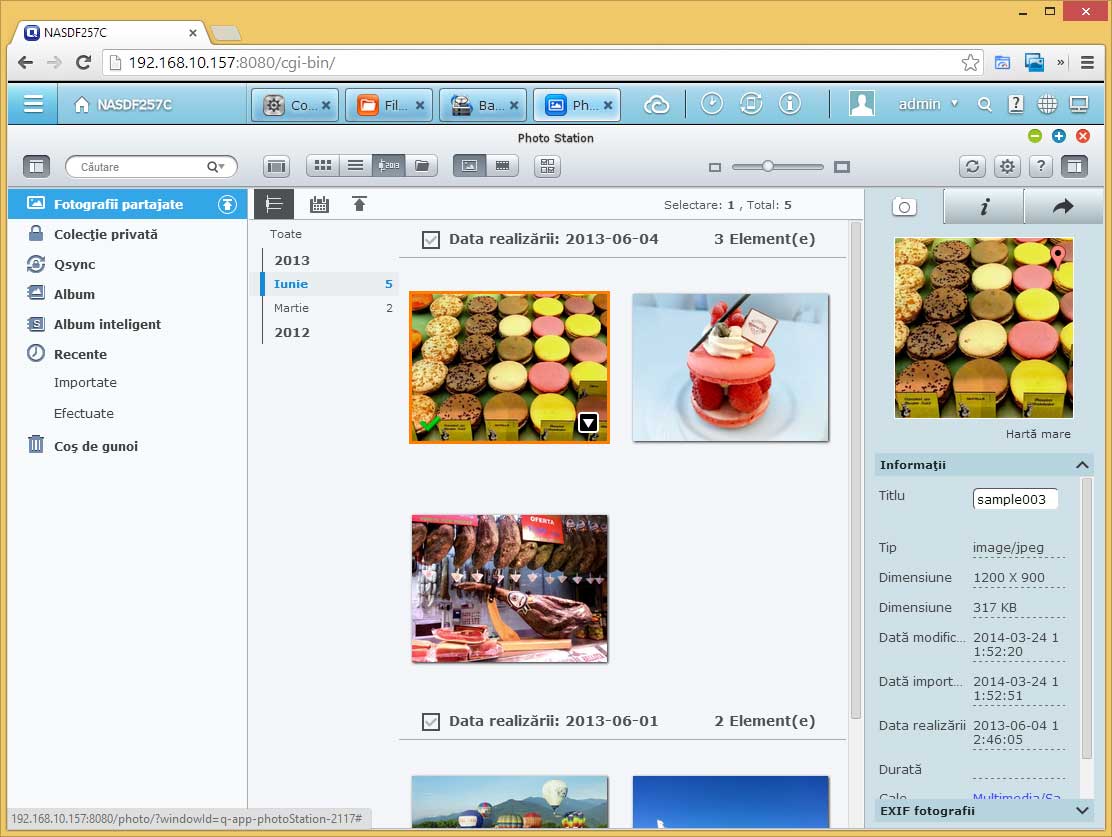
Task: Show photos only filter button
Action: pos(469,166)
